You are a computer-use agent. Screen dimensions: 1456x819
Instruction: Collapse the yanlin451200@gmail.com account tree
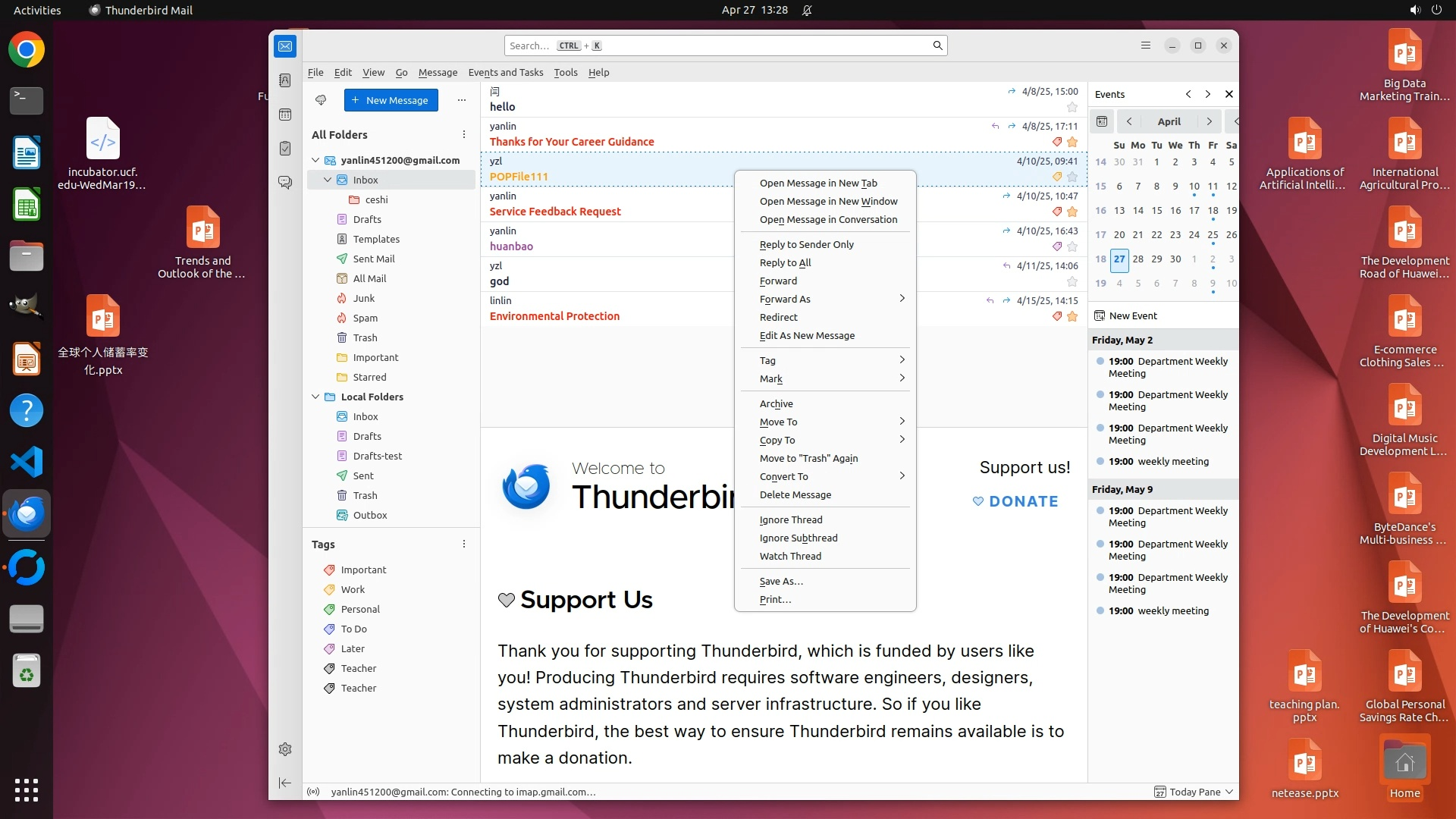pyautogui.click(x=315, y=160)
